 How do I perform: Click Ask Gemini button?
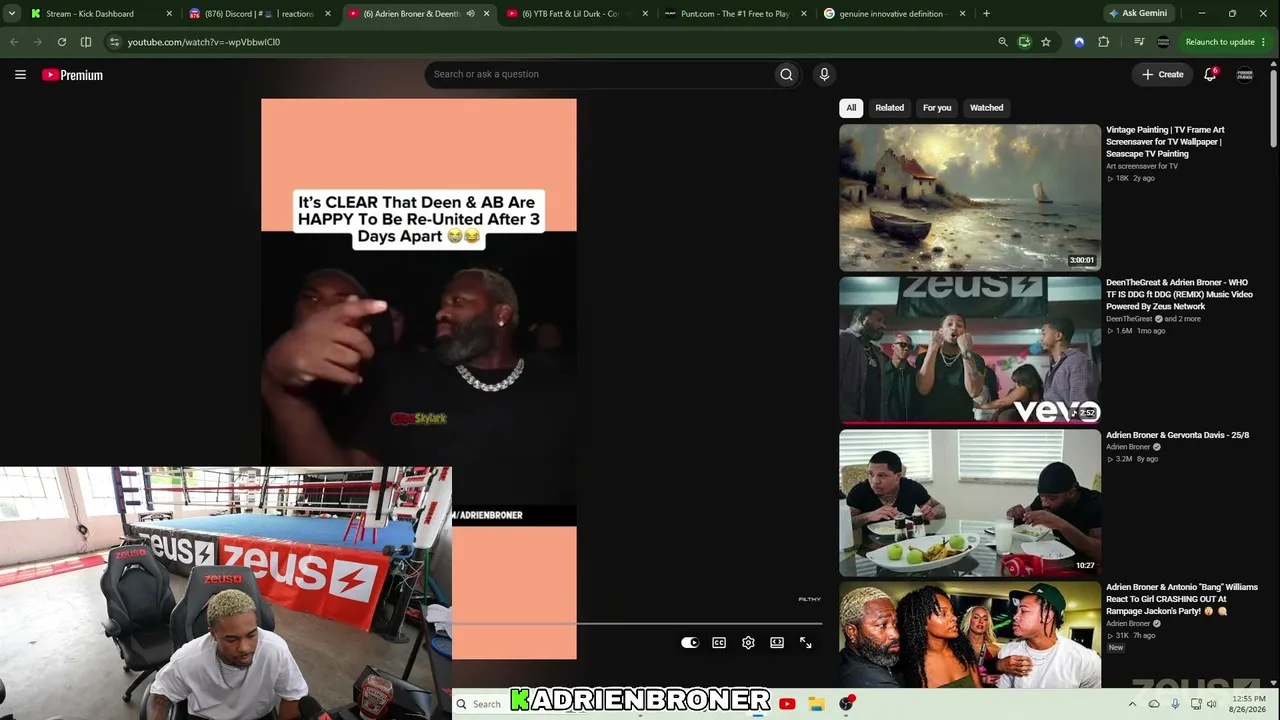(x=1138, y=14)
